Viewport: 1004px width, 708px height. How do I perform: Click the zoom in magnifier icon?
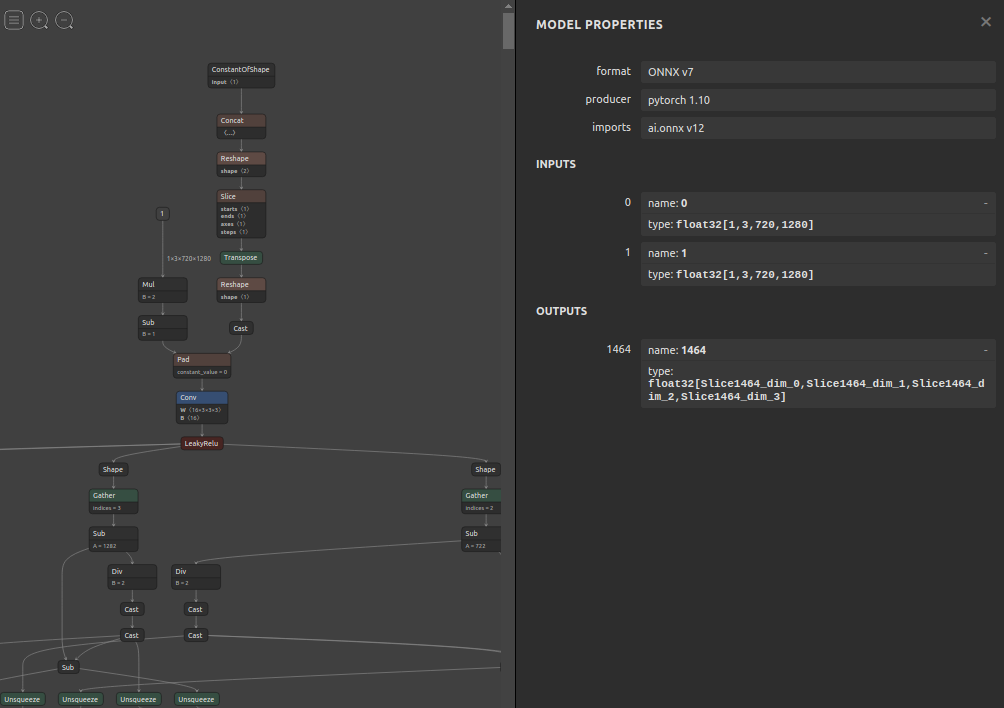(x=39, y=20)
